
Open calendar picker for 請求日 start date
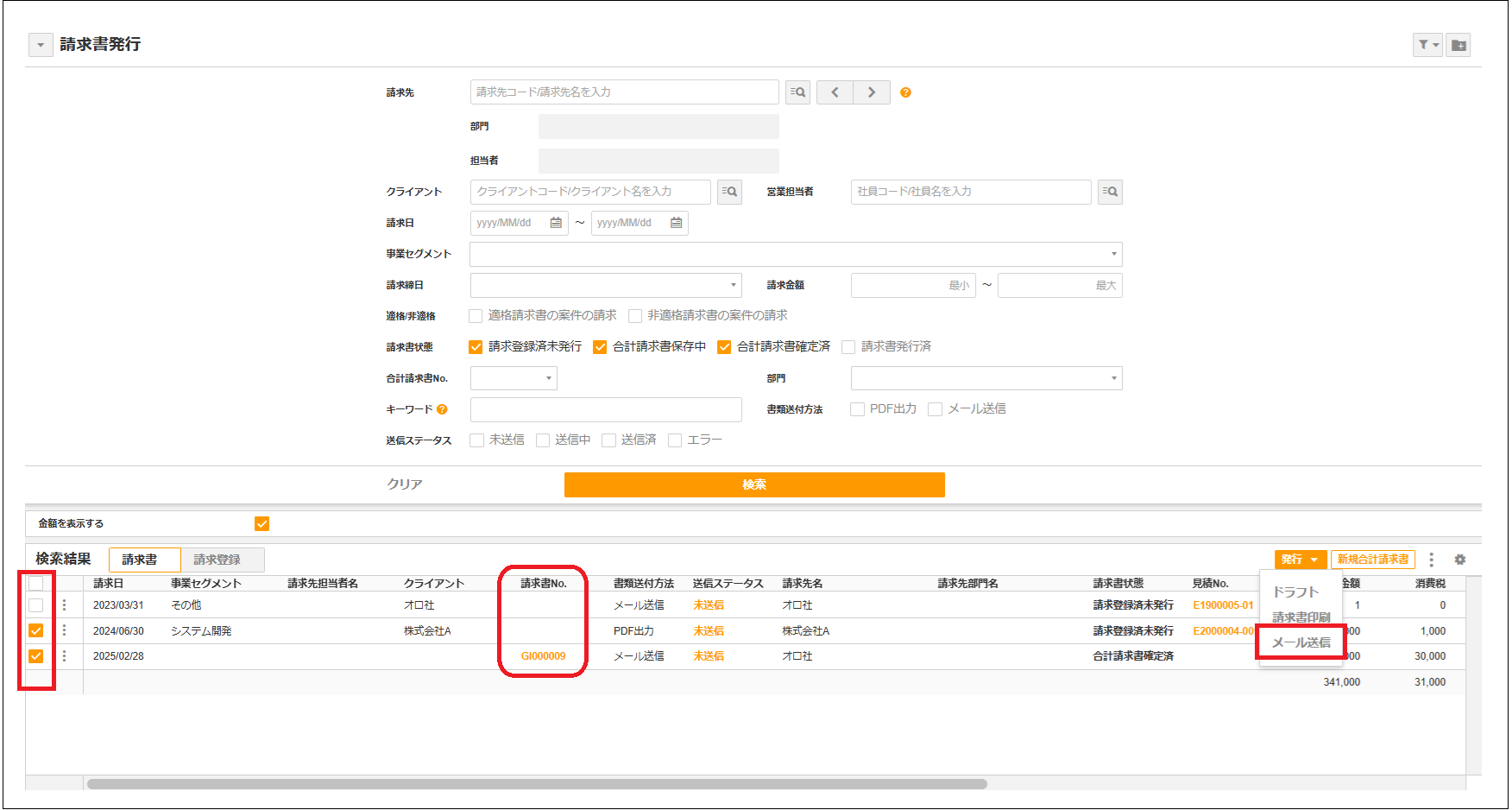556,223
